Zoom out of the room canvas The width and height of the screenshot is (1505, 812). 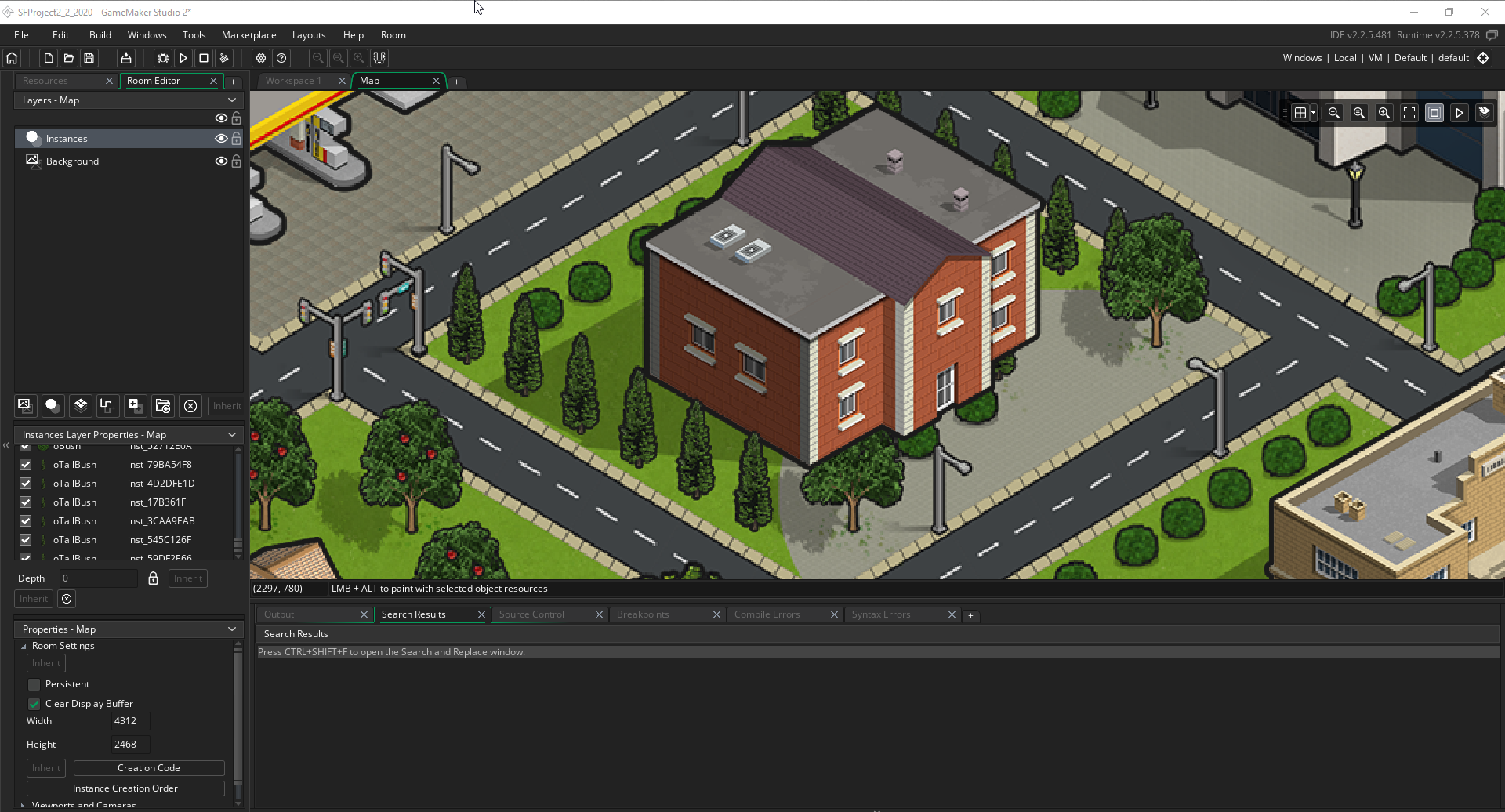pos(1334,113)
